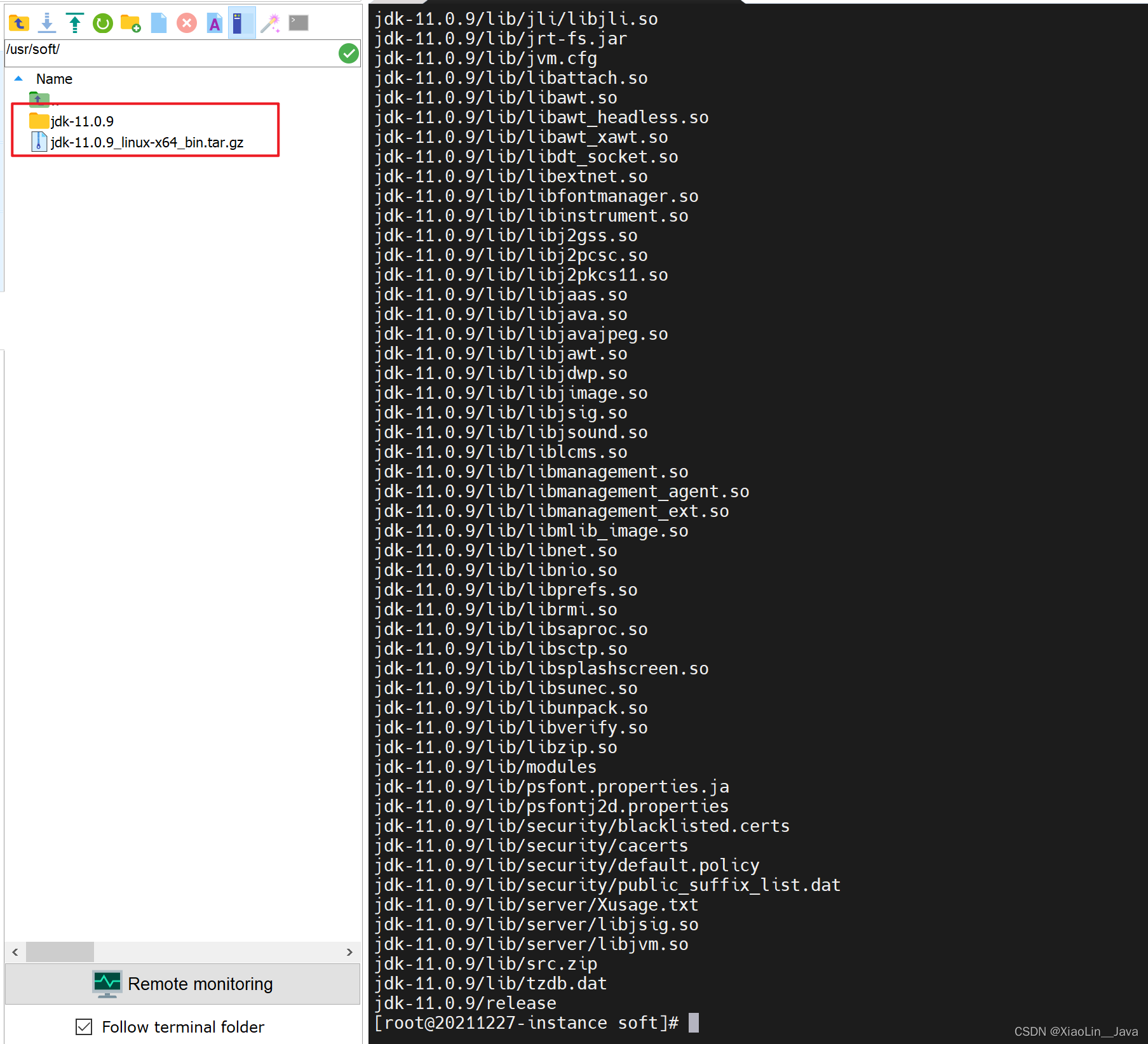Refresh the current folder listing
The image size is (1148, 1044).
point(103,23)
